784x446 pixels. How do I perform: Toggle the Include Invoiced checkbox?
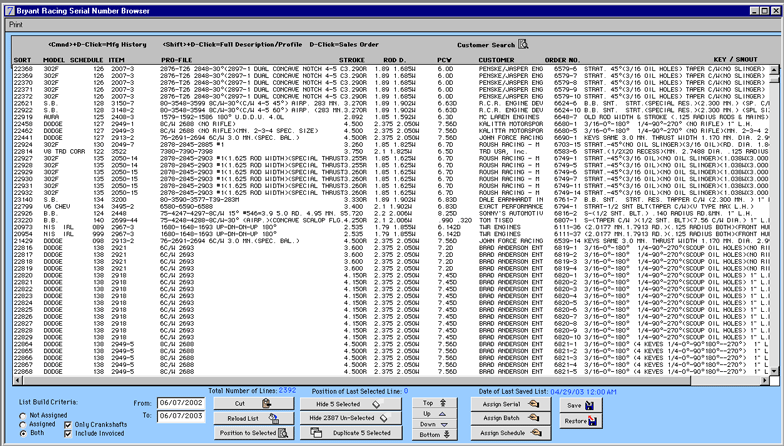69,434
